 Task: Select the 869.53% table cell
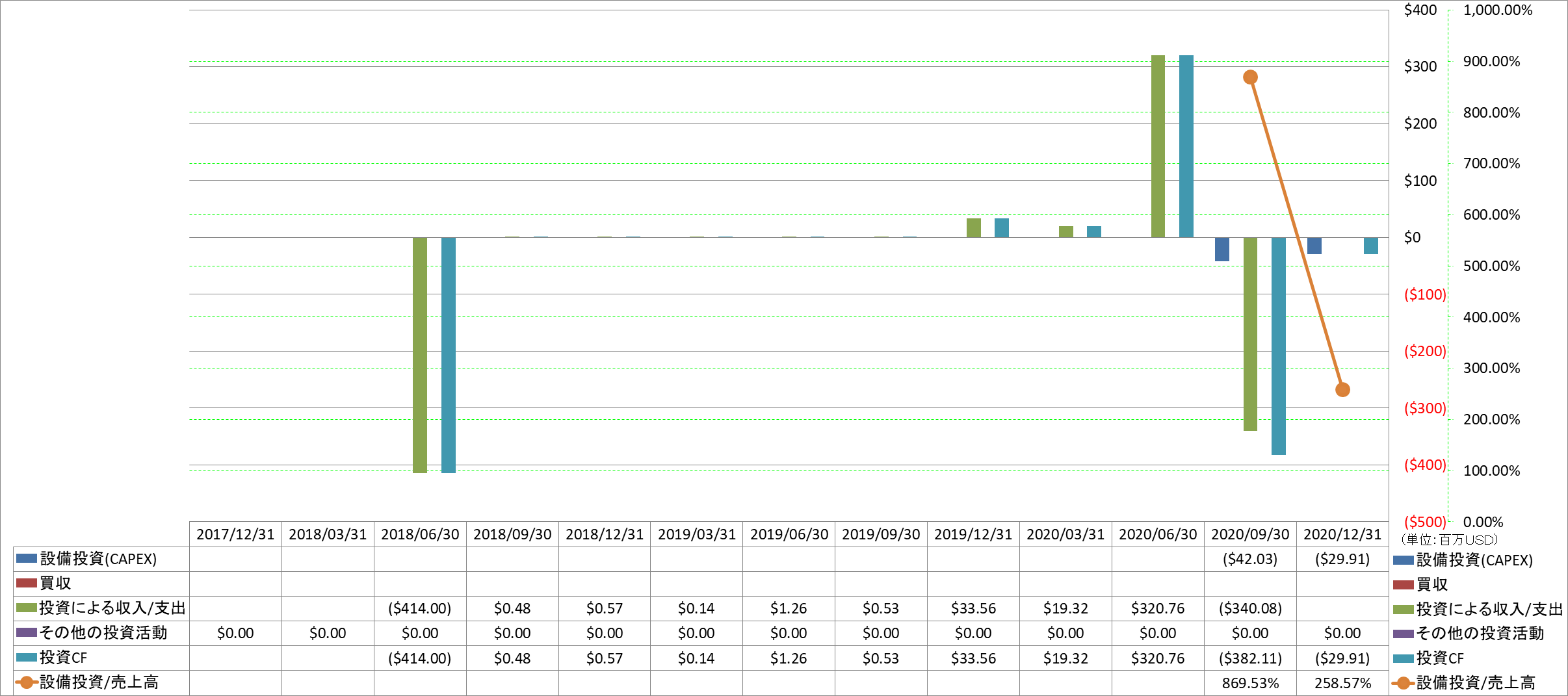1250,683
